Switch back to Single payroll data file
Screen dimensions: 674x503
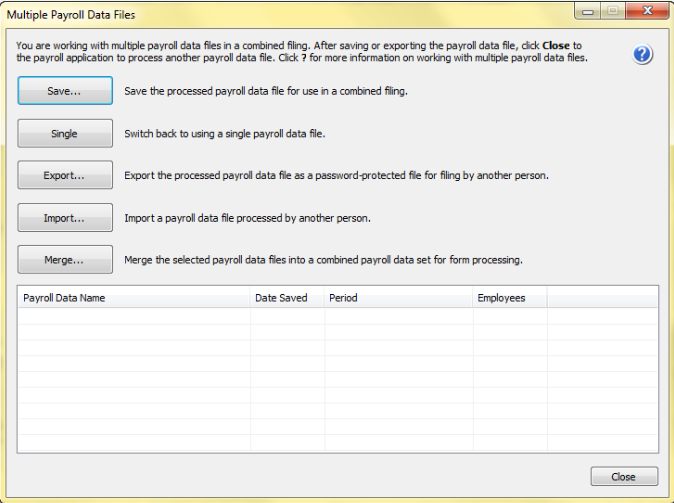(64, 133)
